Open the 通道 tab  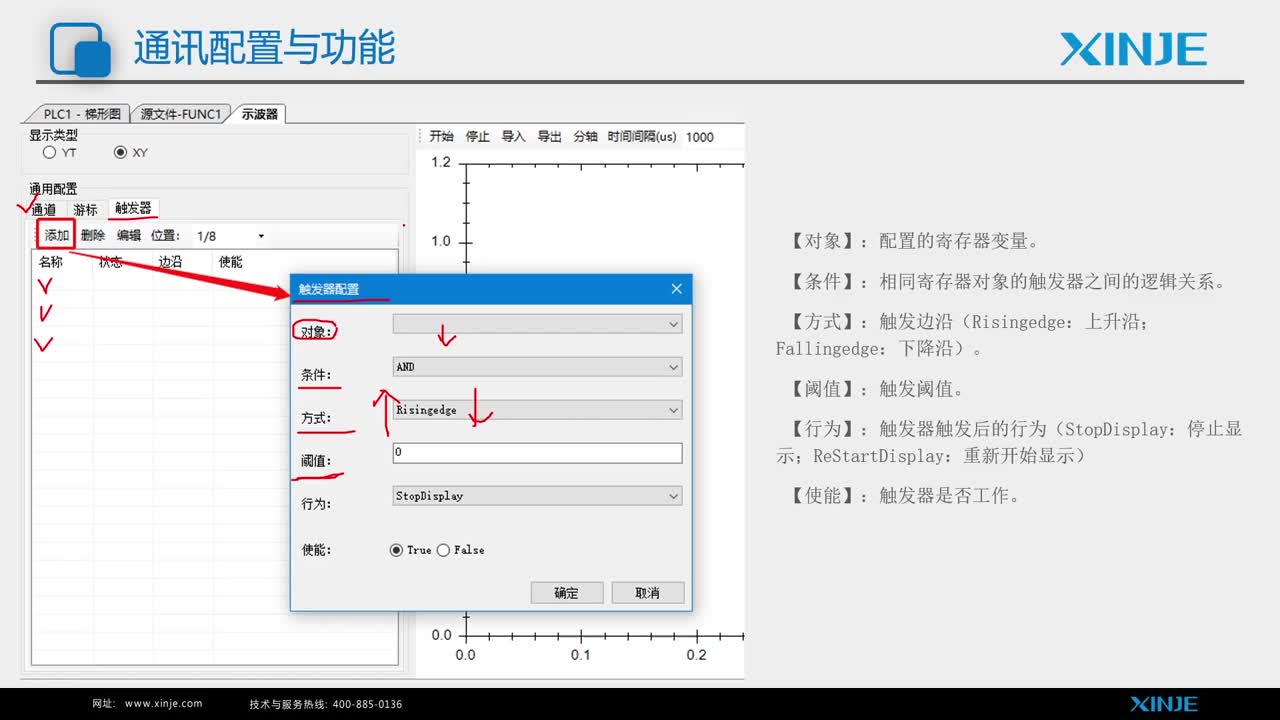pos(44,210)
